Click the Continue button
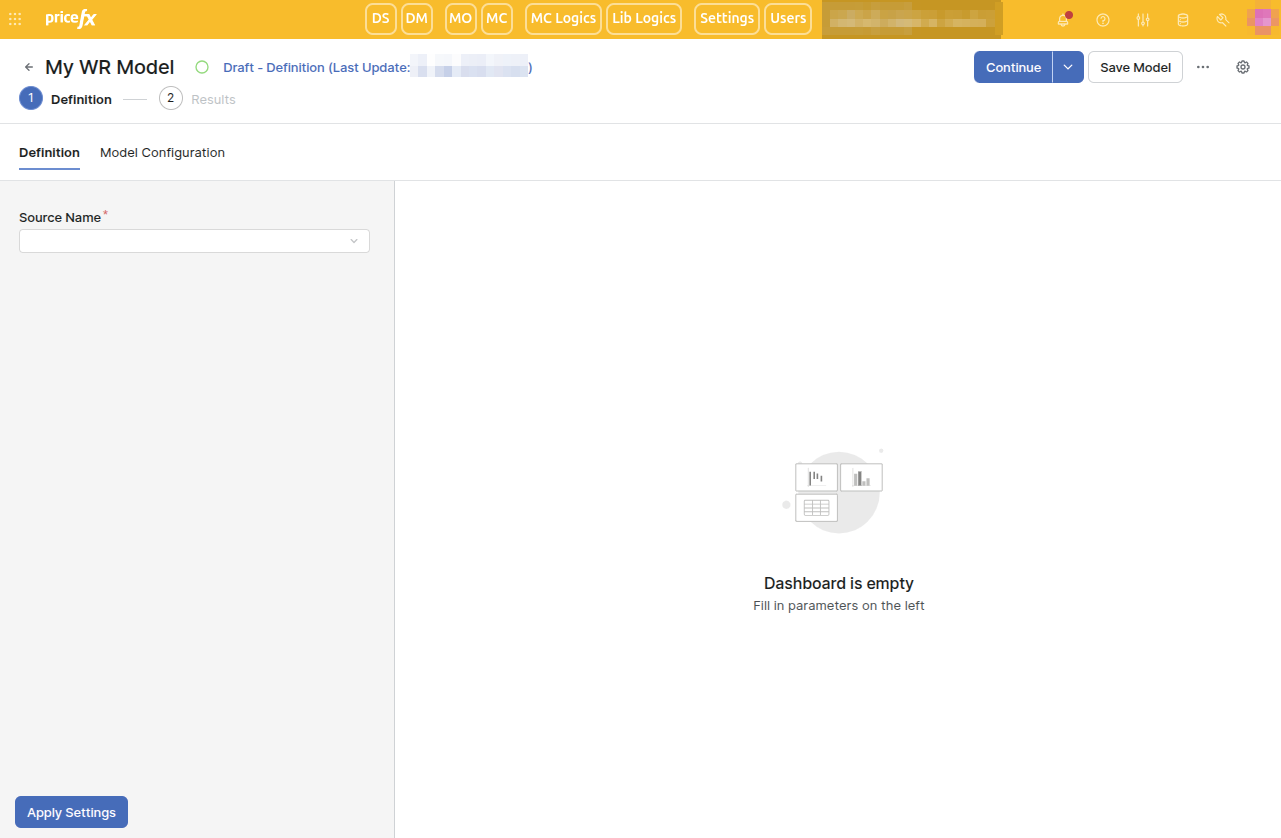Viewport: 1281px width, 838px height. [1013, 67]
